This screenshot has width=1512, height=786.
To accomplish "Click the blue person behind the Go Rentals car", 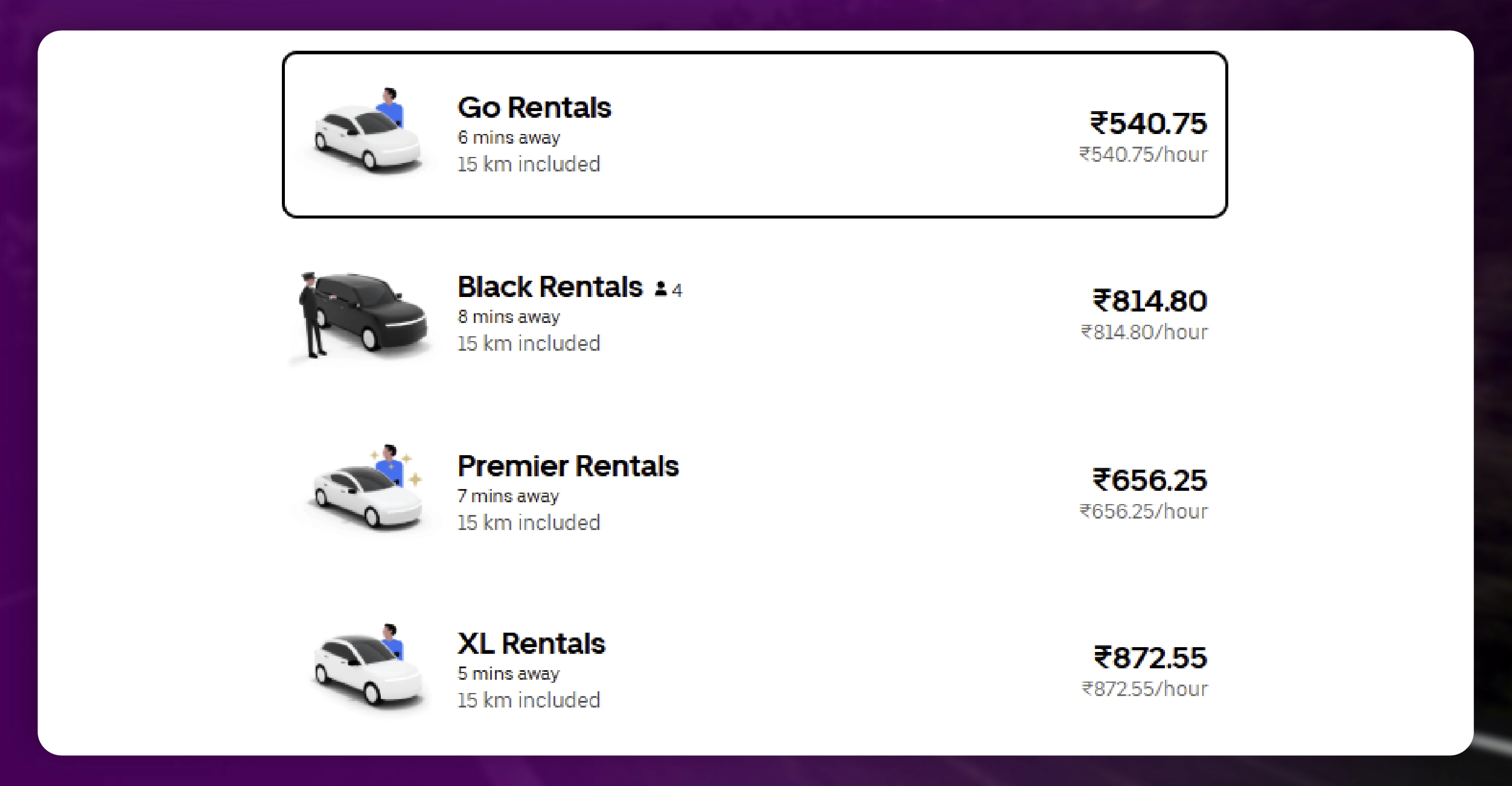I will pyautogui.click(x=390, y=106).
